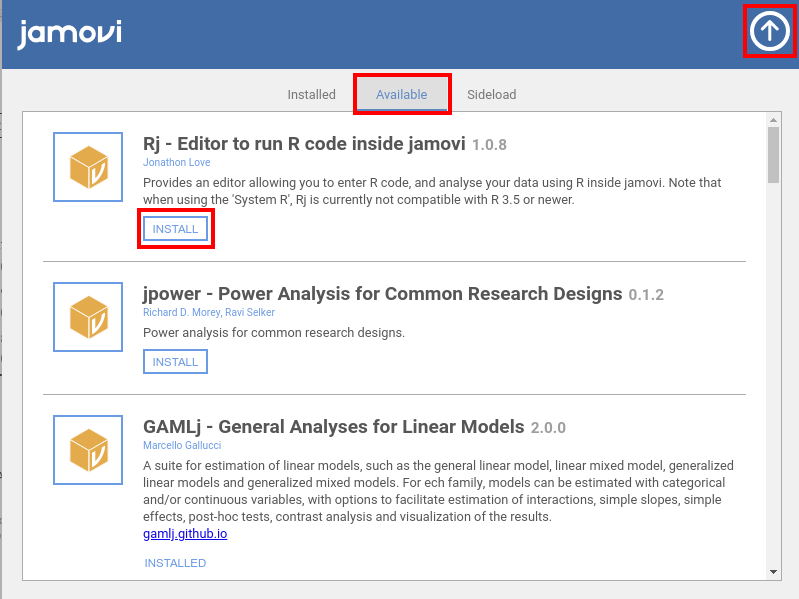Click the Rj module package icon

click(88, 167)
